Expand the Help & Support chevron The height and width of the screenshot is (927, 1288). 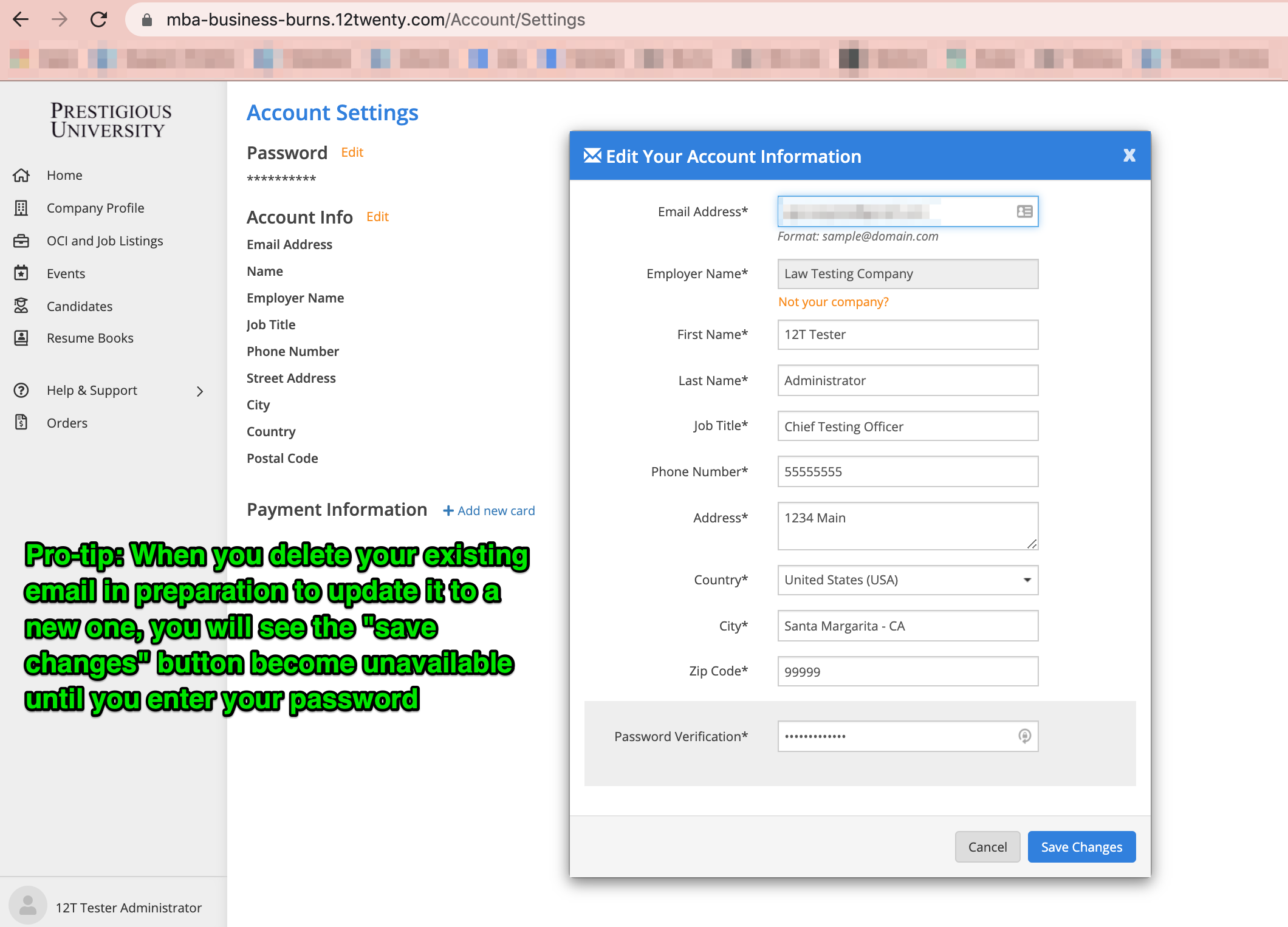pos(200,391)
